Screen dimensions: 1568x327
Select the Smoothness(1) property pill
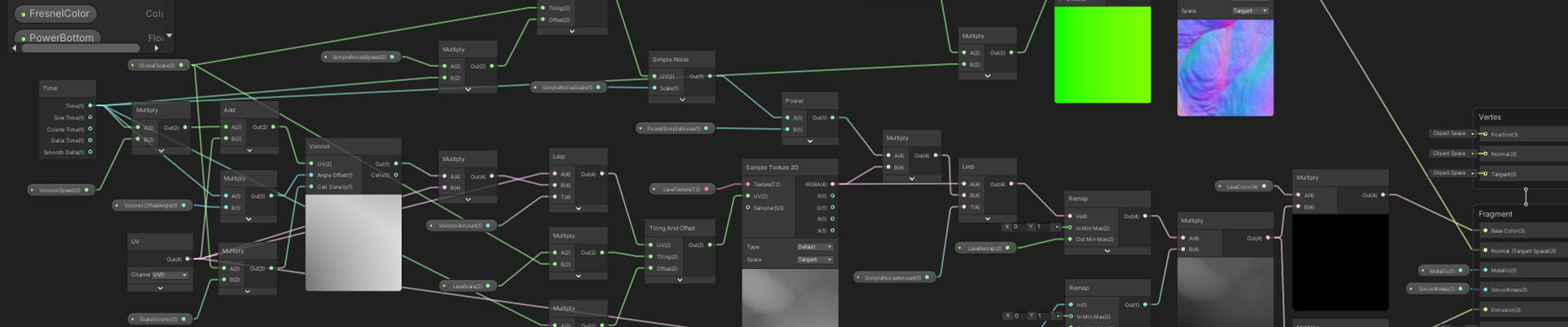(x=1437, y=289)
